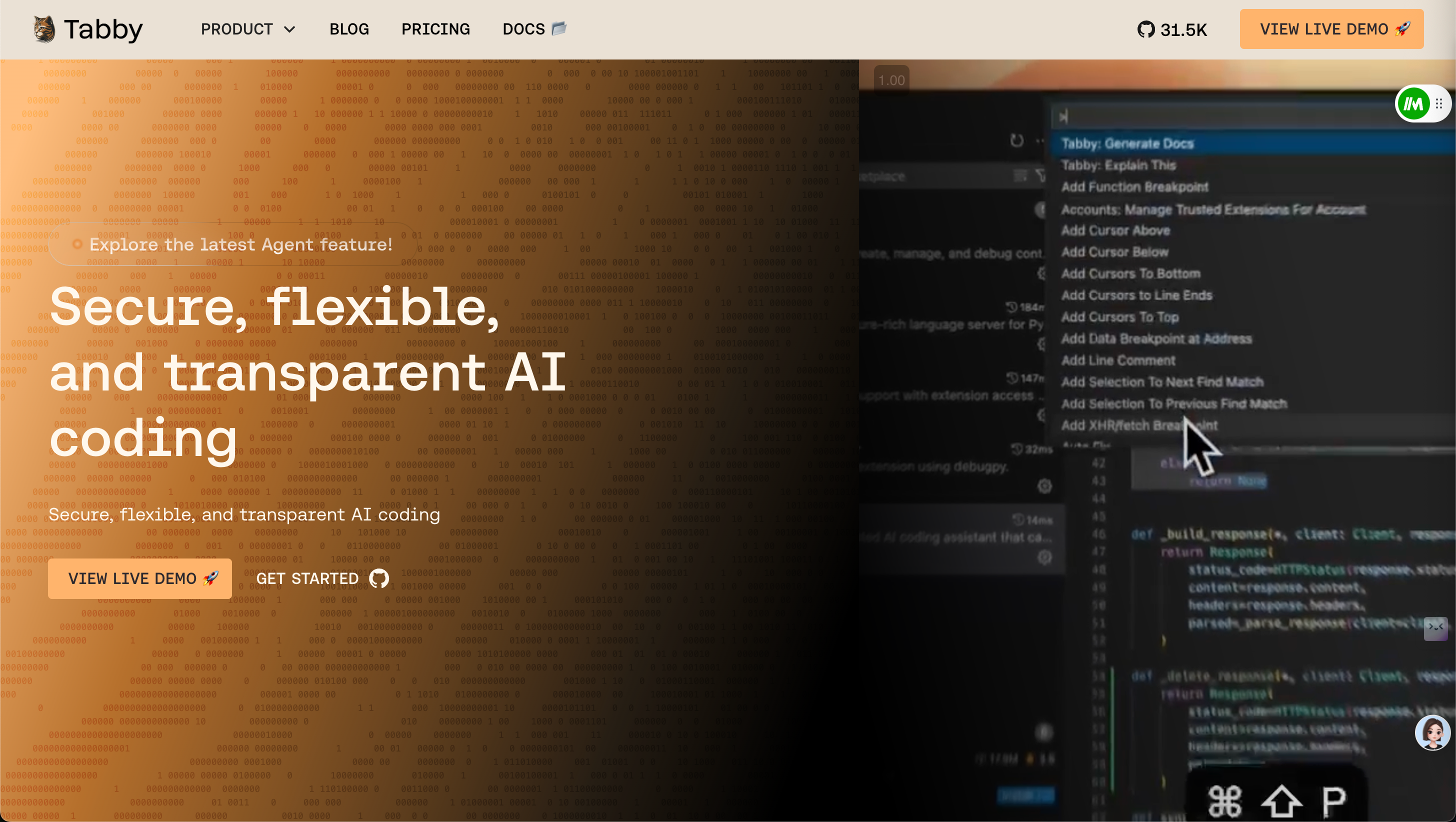Click the hero VIEW LIVE DEMO button
Viewport: 1456px width, 822px height.
click(139, 578)
